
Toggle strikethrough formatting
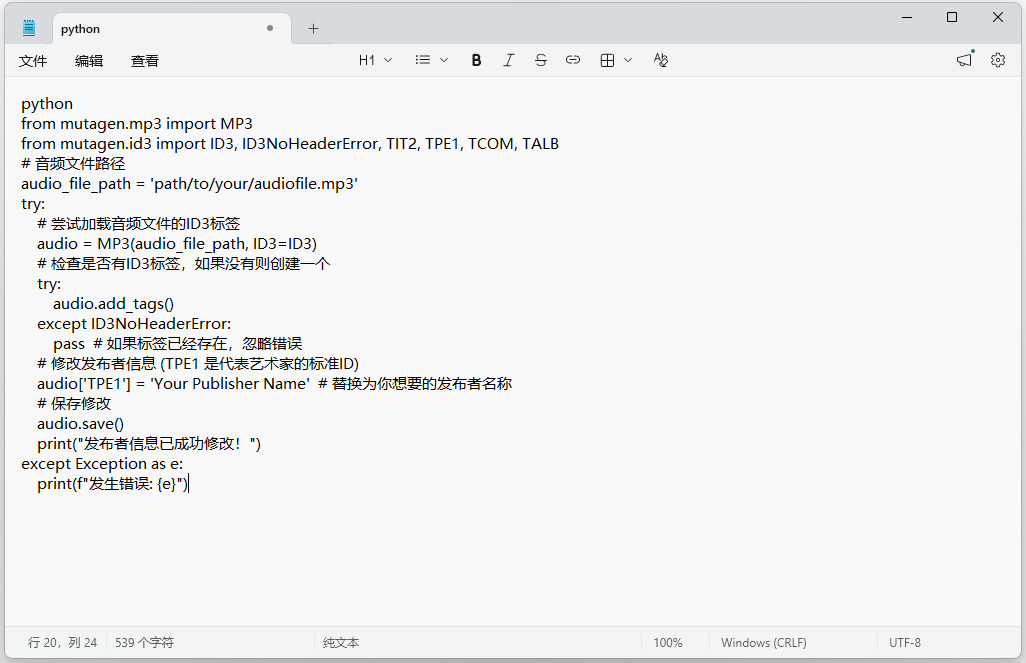click(540, 60)
